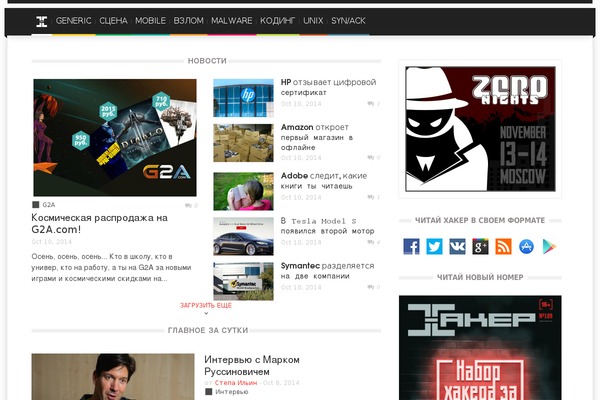
Task: Click Oct 8, 2014 date beside Степа Ильин
Action: (281, 383)
